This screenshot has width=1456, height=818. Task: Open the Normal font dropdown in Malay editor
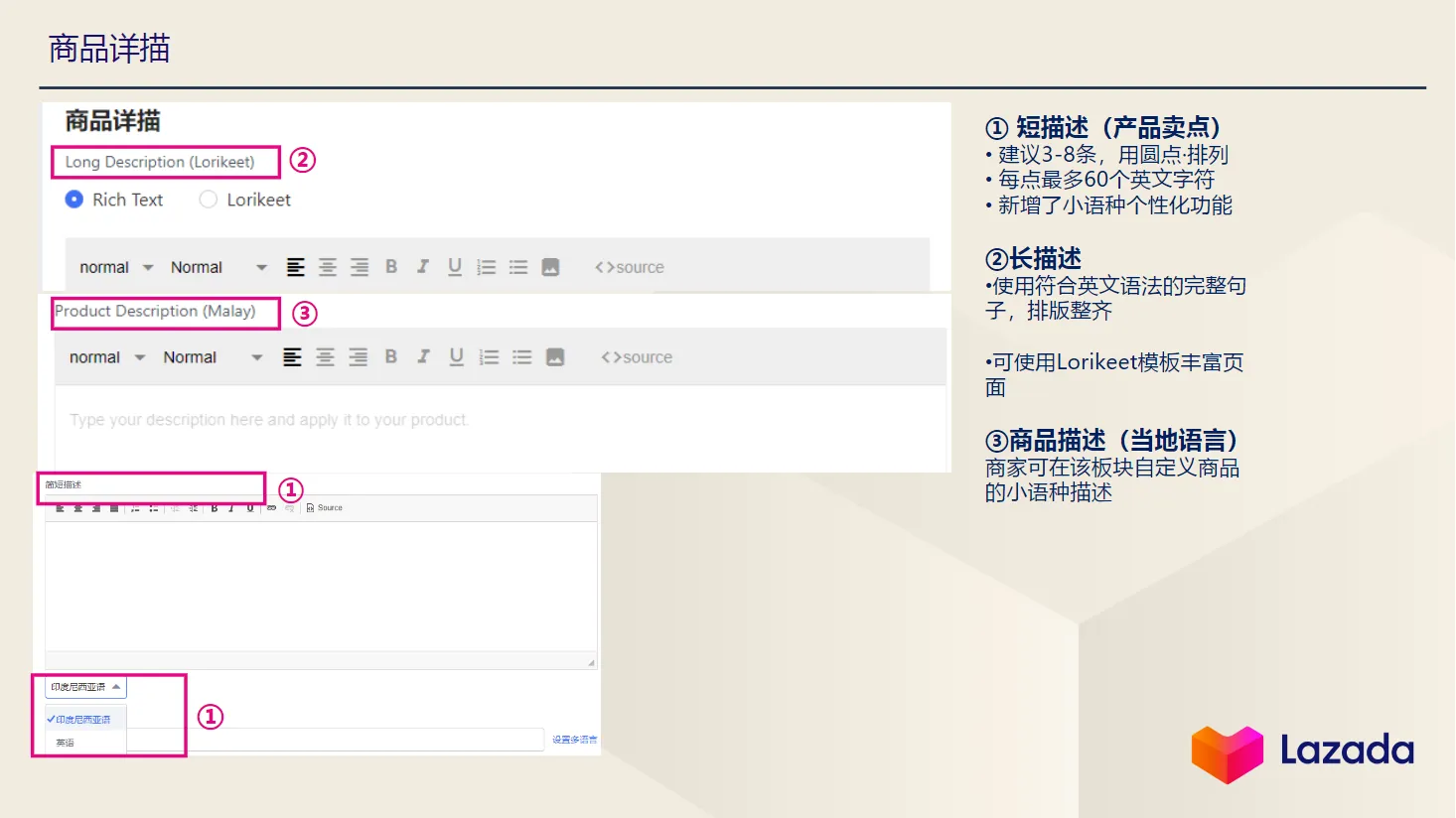point(210,356)
